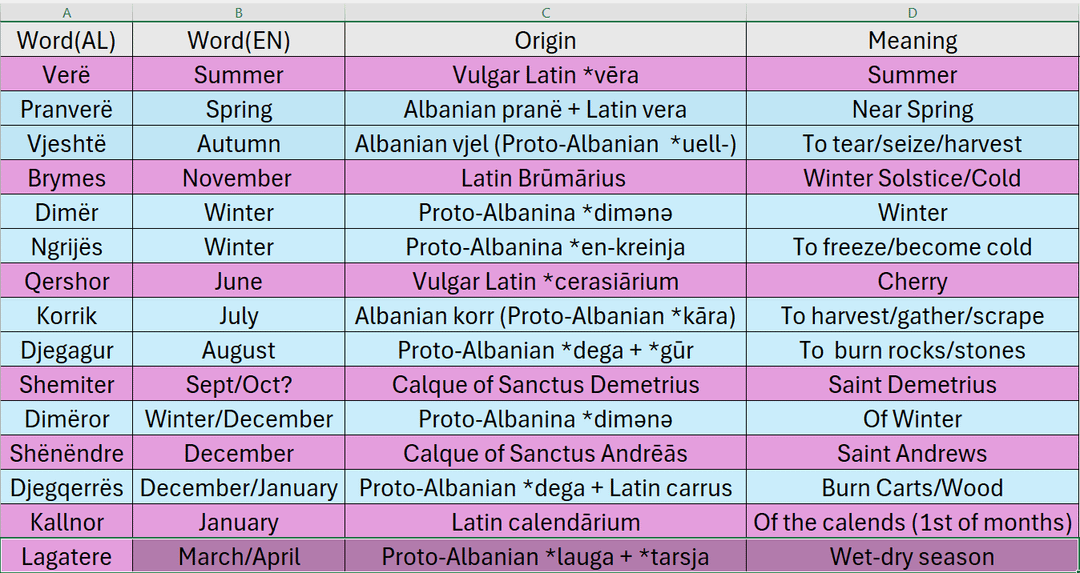Select the column A header
Screen dimensions: 1080x573
click(x=66, y=13)
